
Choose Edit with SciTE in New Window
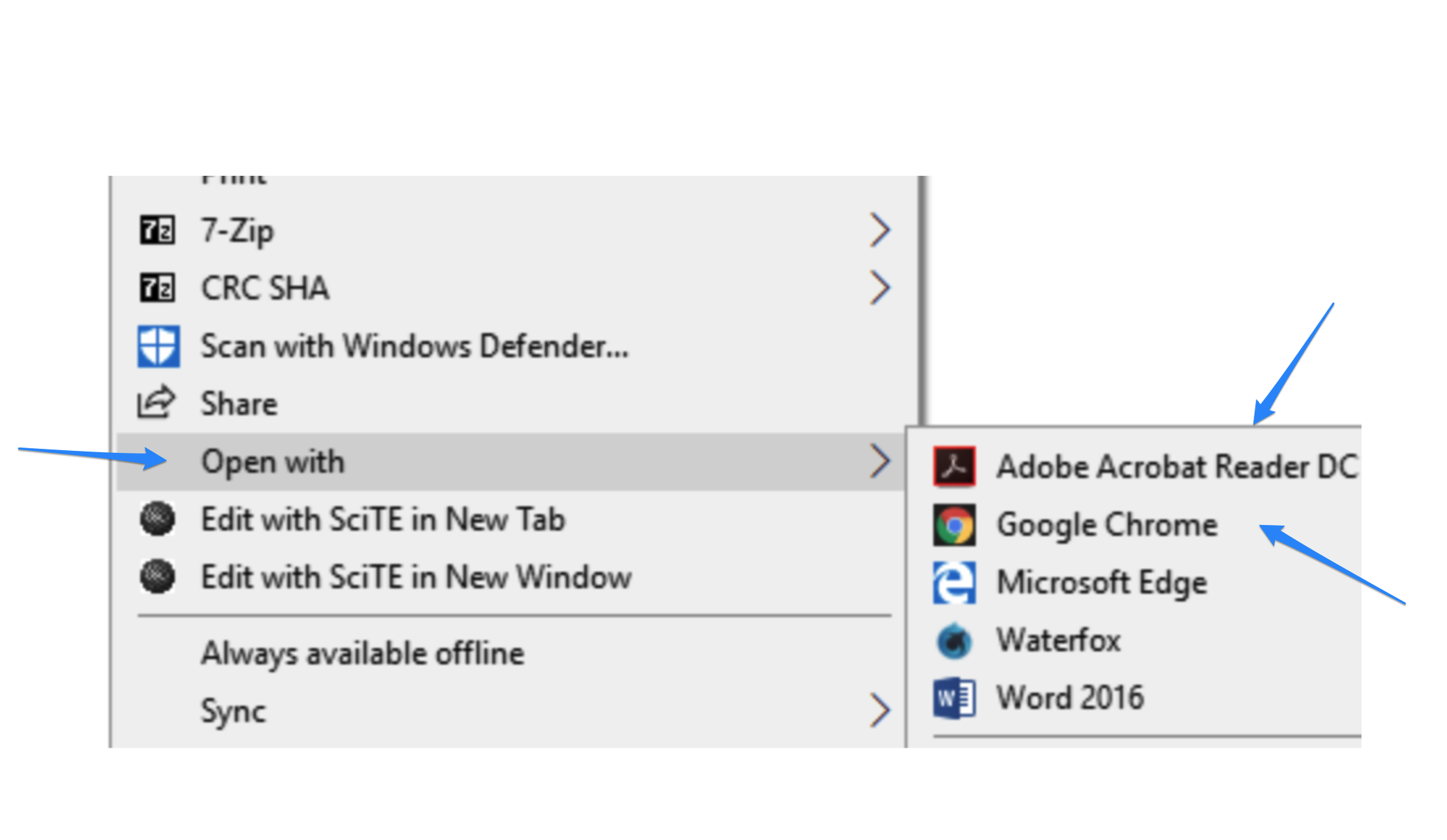pos(510,576)
